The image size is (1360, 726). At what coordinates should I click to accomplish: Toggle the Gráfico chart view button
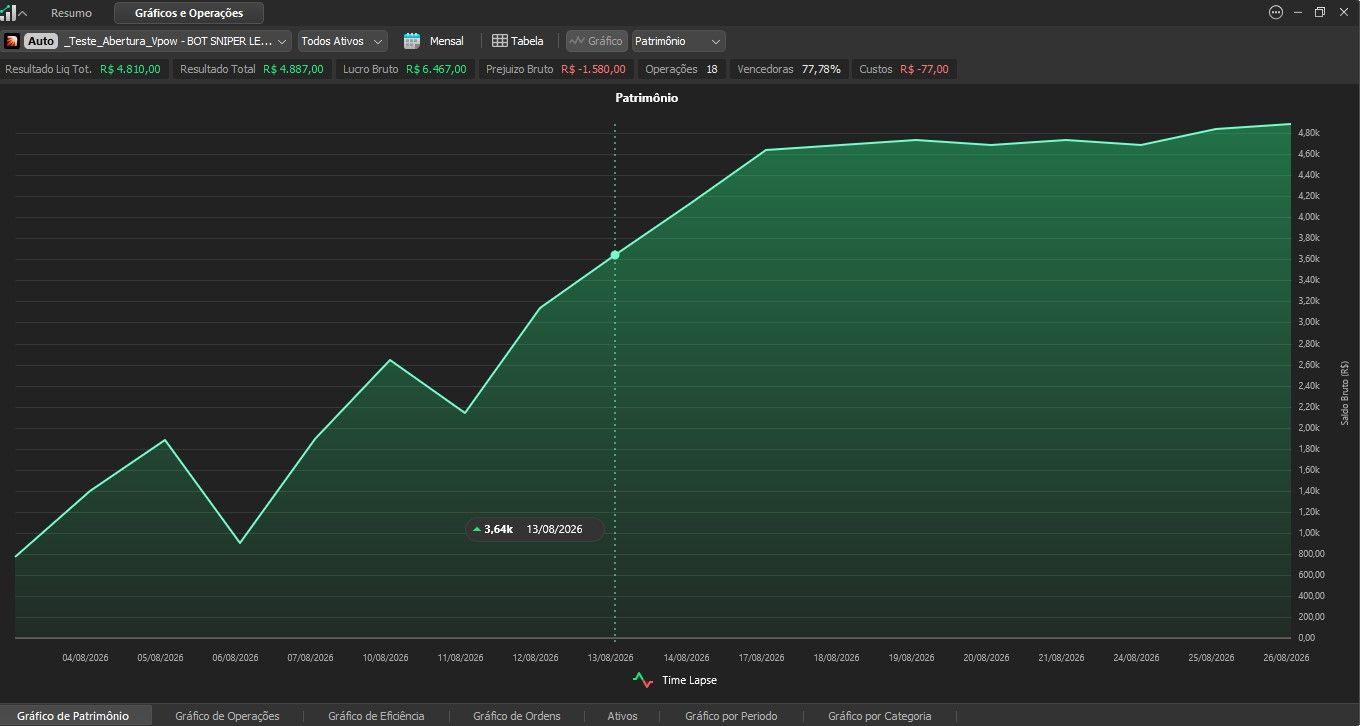pyautogui.click(x=596, y=41)
